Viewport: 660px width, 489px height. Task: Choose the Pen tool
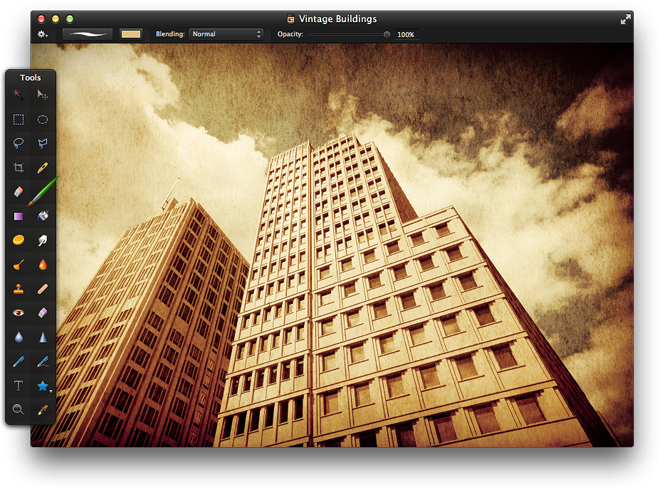pos(18,361)
